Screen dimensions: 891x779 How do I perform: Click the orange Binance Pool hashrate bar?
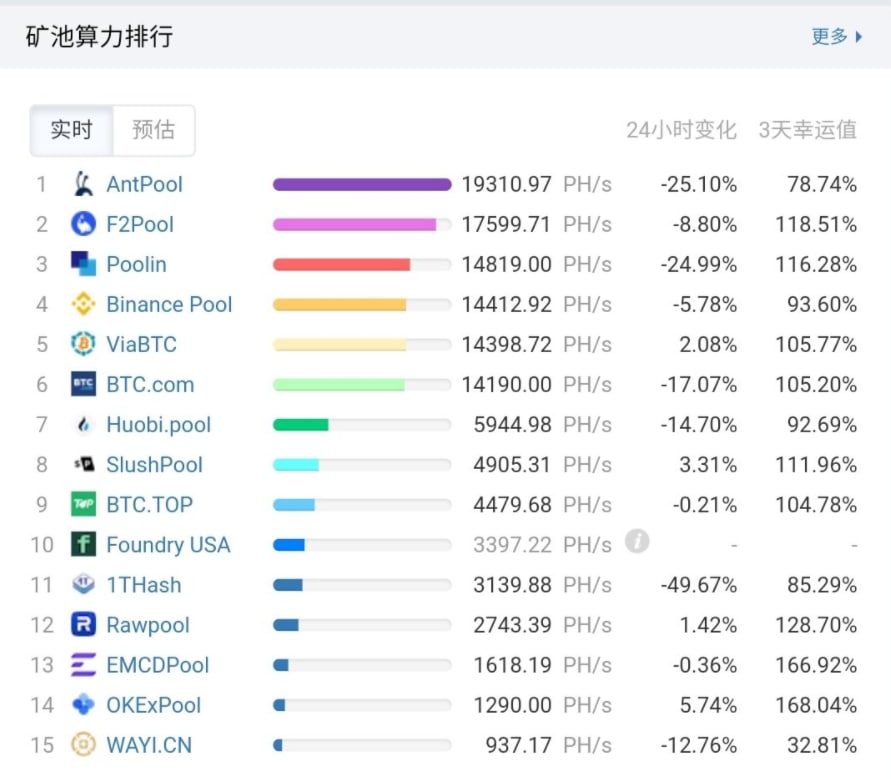(x=339, y=305)
